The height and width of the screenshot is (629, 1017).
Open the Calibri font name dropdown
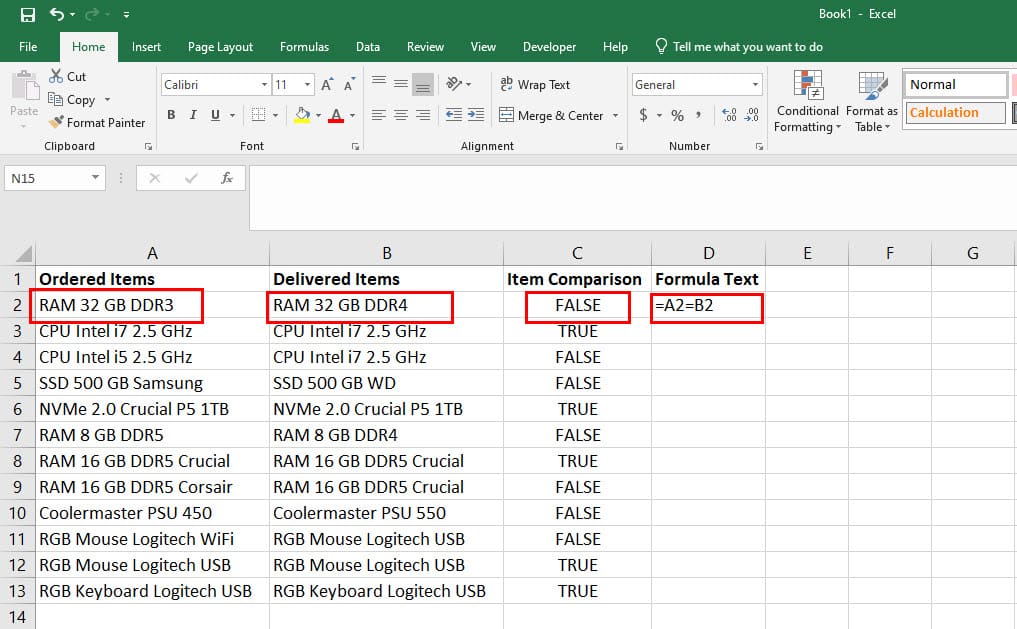(x=264, y=85)
